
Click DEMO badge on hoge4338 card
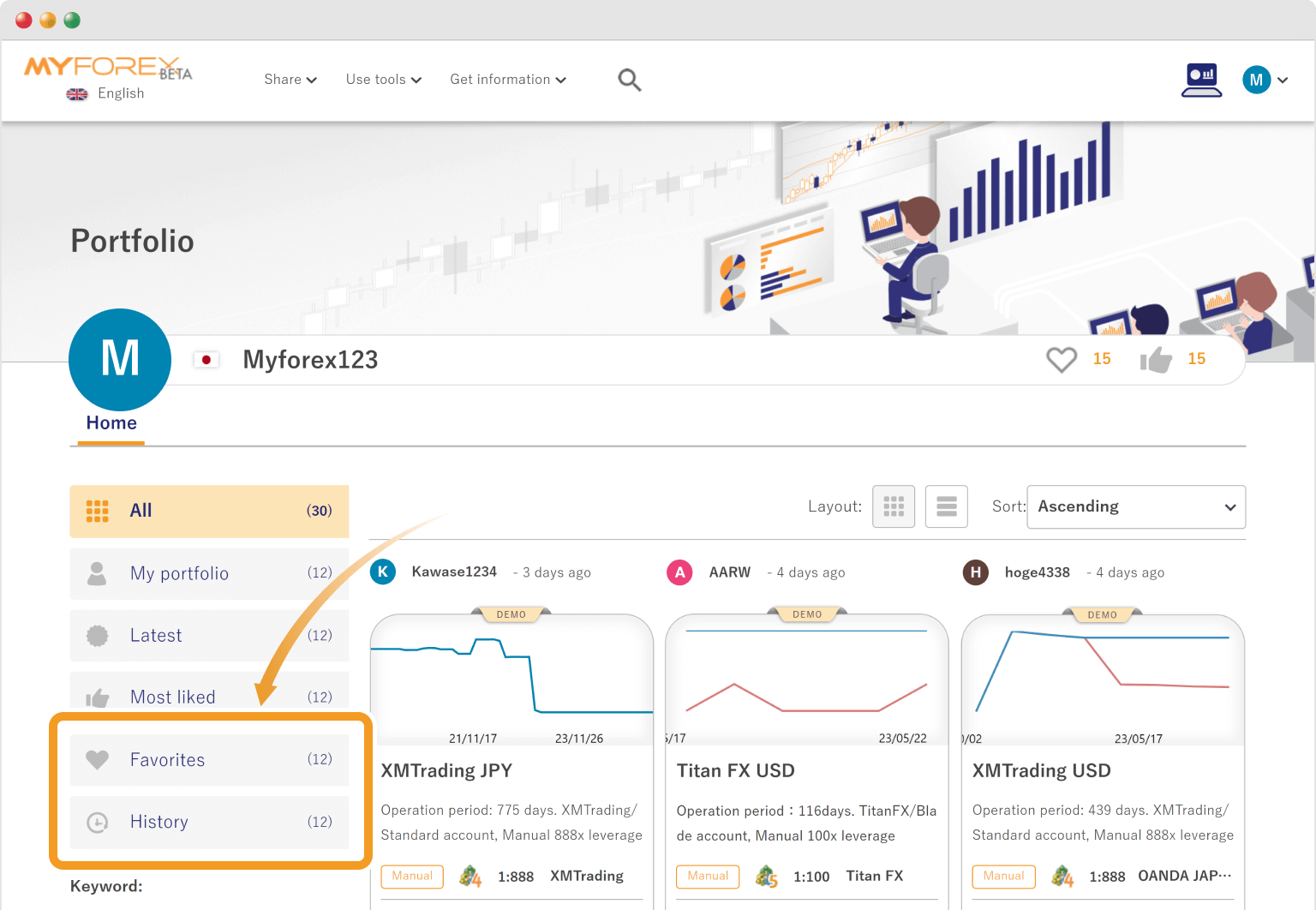(1103, 614)
